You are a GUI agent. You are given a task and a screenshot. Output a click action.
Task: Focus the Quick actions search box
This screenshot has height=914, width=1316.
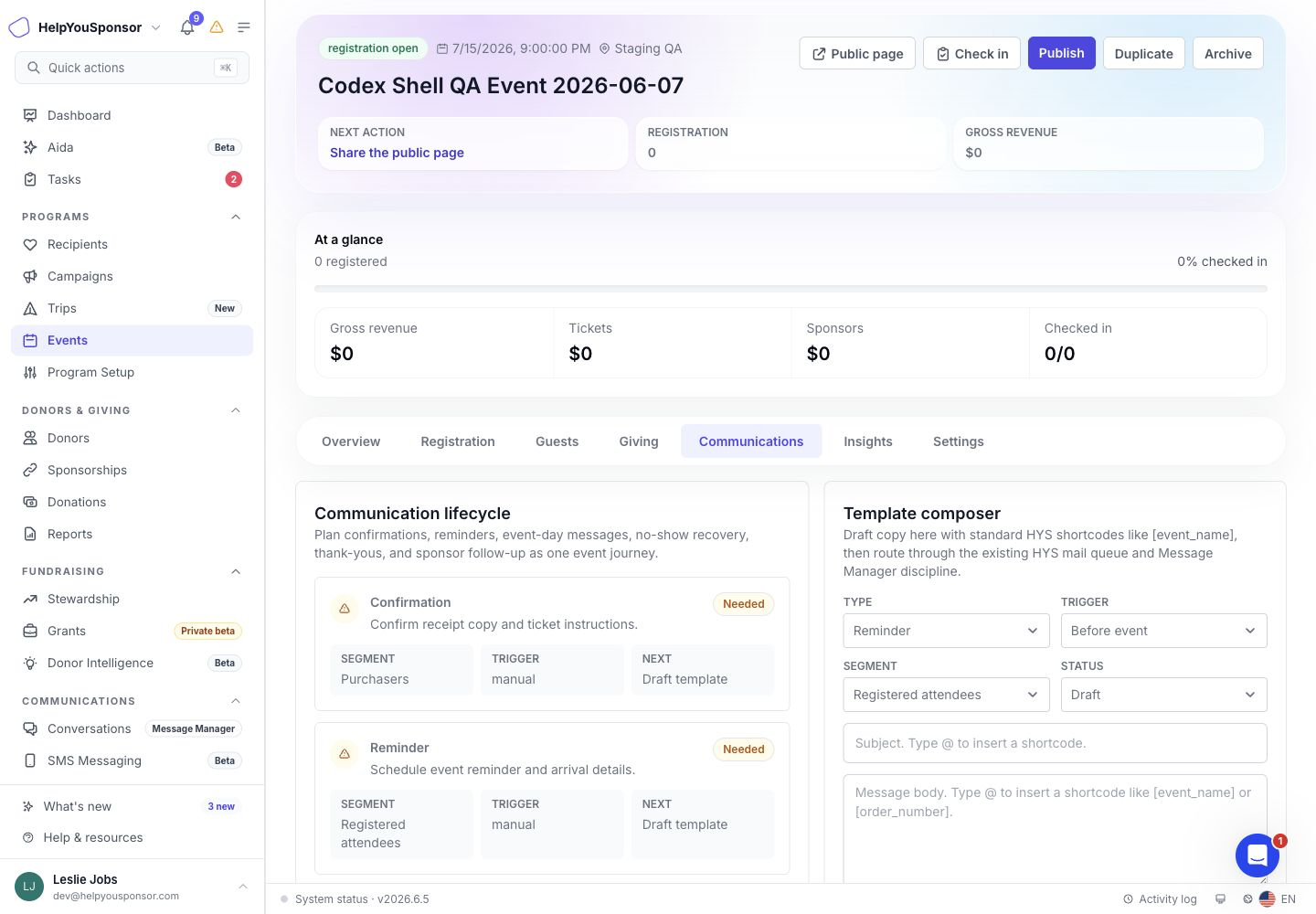(x=132, y=68)
